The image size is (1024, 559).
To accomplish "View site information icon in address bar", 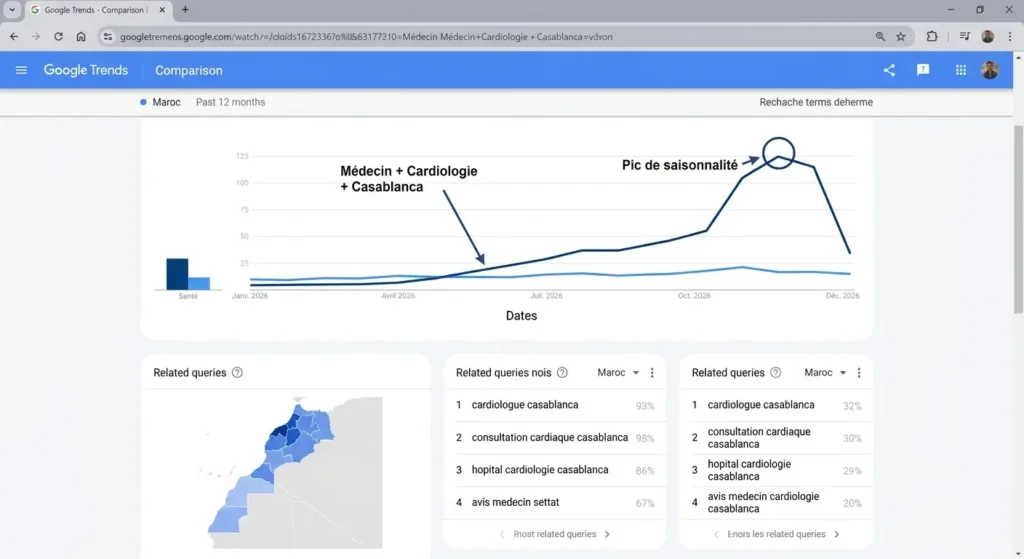I will [108, 37].
